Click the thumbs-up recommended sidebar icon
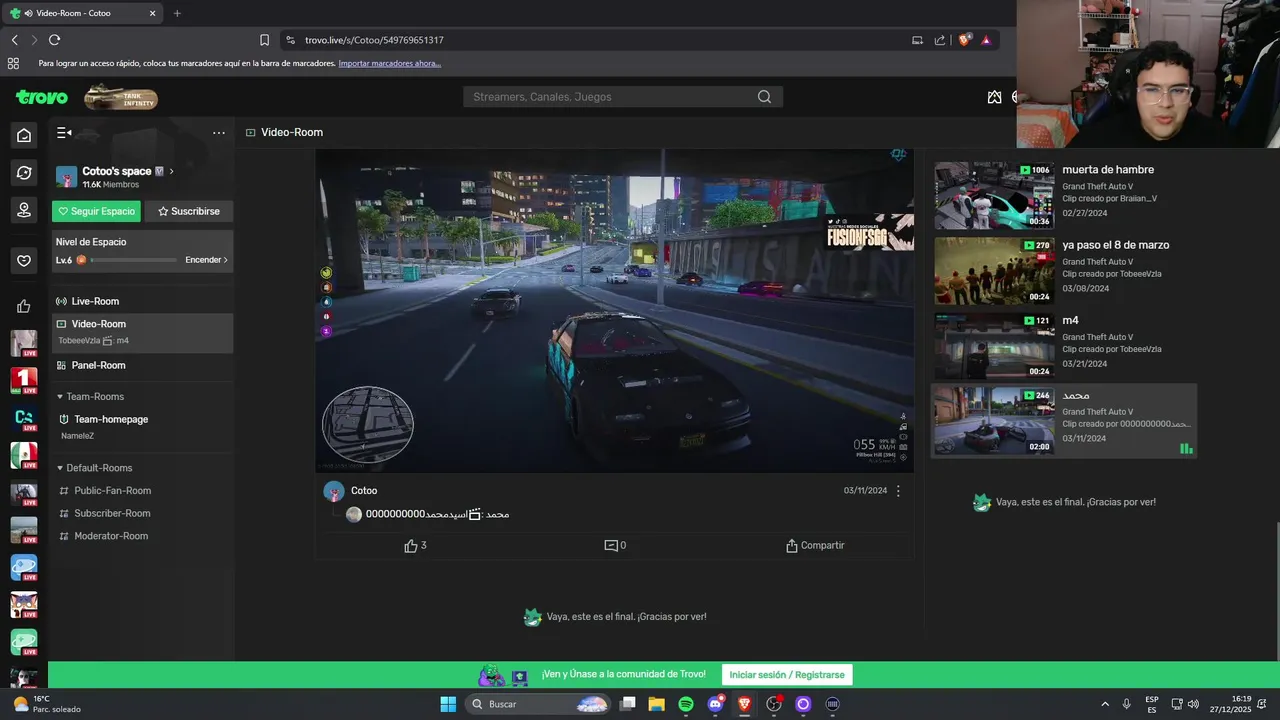The height and width of the screenshot is (720, 1280). (x=24, y=306)
